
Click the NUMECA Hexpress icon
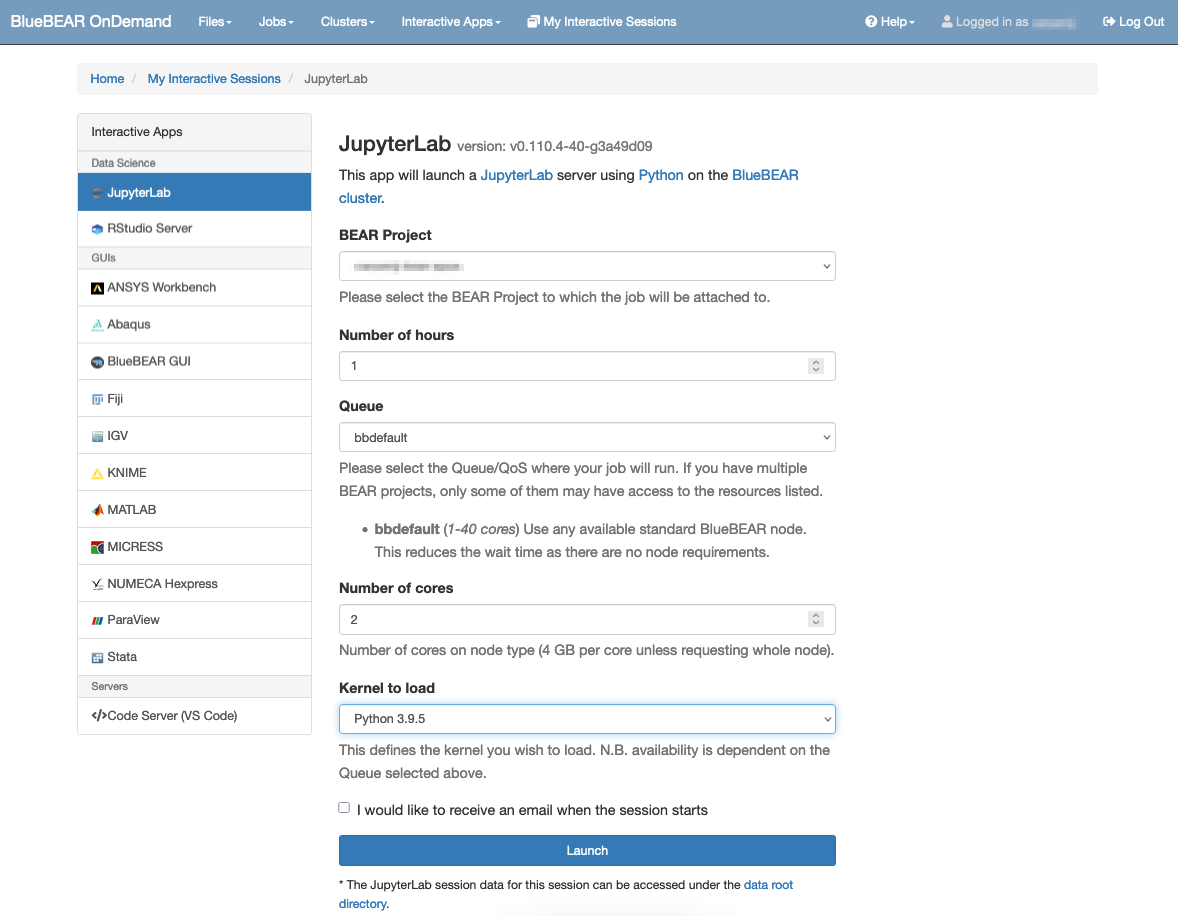click(x=97, y=584)
